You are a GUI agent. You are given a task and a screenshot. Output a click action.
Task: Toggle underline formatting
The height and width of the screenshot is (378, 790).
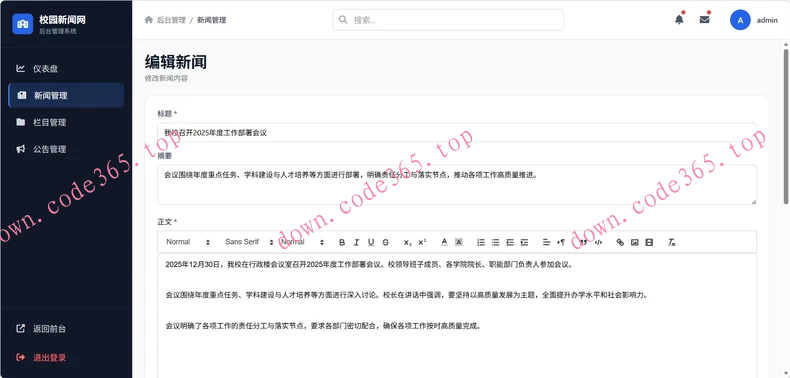point(371,242)
